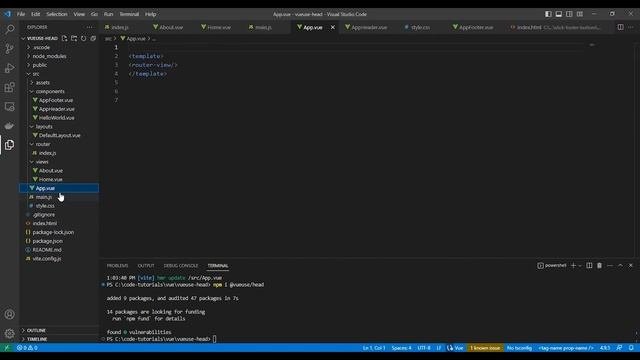
Task: Click the remote window indicator in status bar
Action: (7, 348)
